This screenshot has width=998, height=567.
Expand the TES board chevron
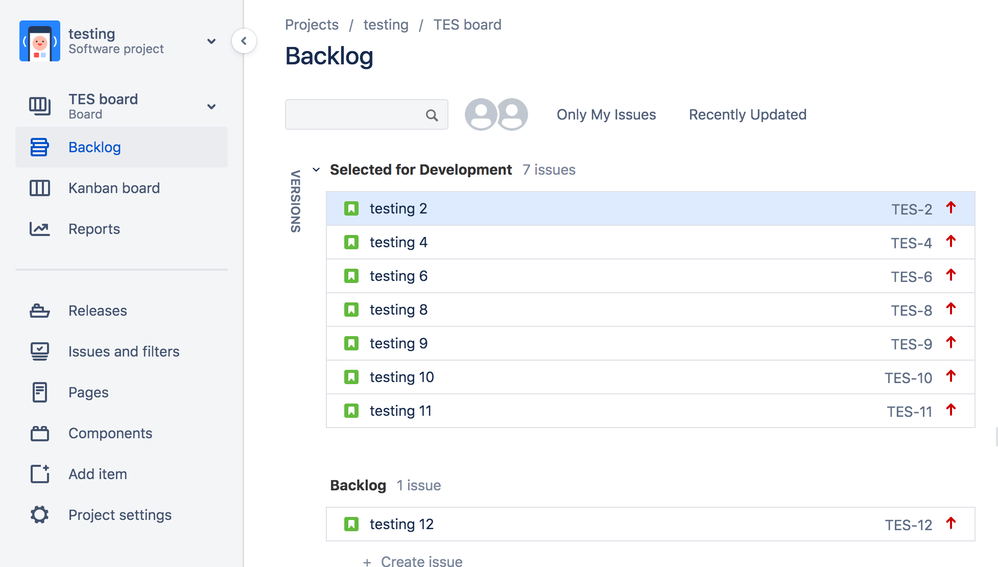pyautogui.click(x=211, y=106)
